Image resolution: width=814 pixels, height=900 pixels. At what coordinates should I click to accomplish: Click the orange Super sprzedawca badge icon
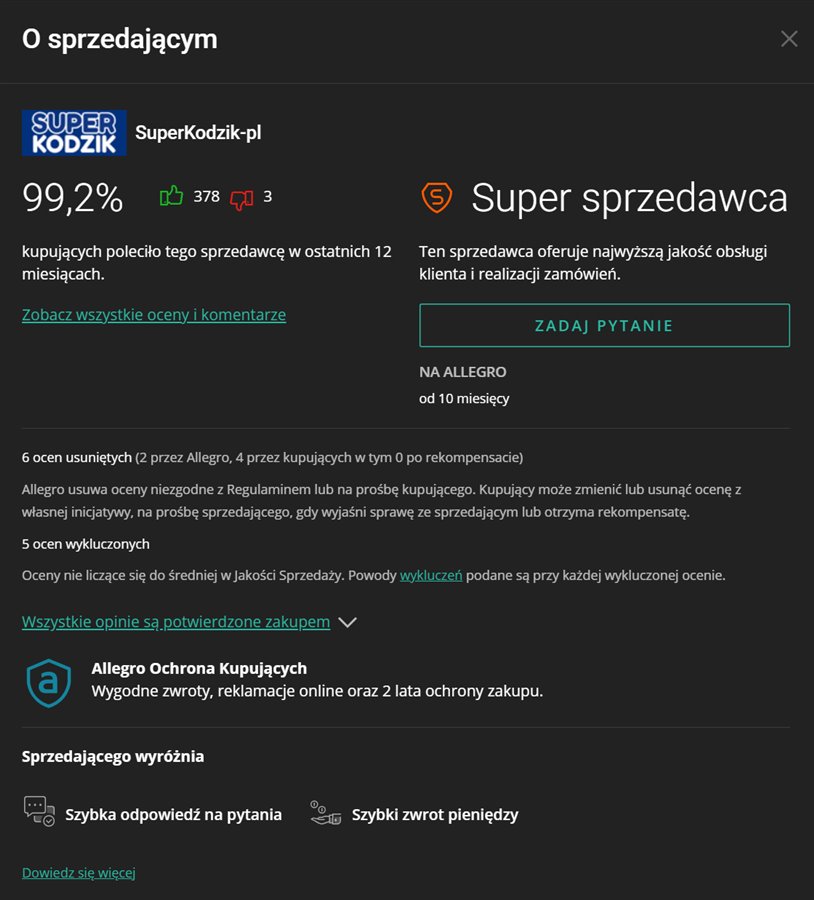point(437,197)
